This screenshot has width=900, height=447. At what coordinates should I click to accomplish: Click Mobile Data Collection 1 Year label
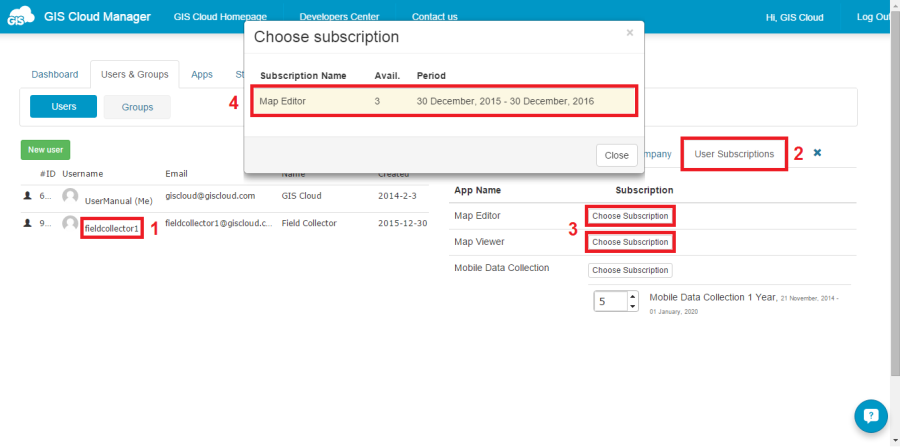pos(712,297)
